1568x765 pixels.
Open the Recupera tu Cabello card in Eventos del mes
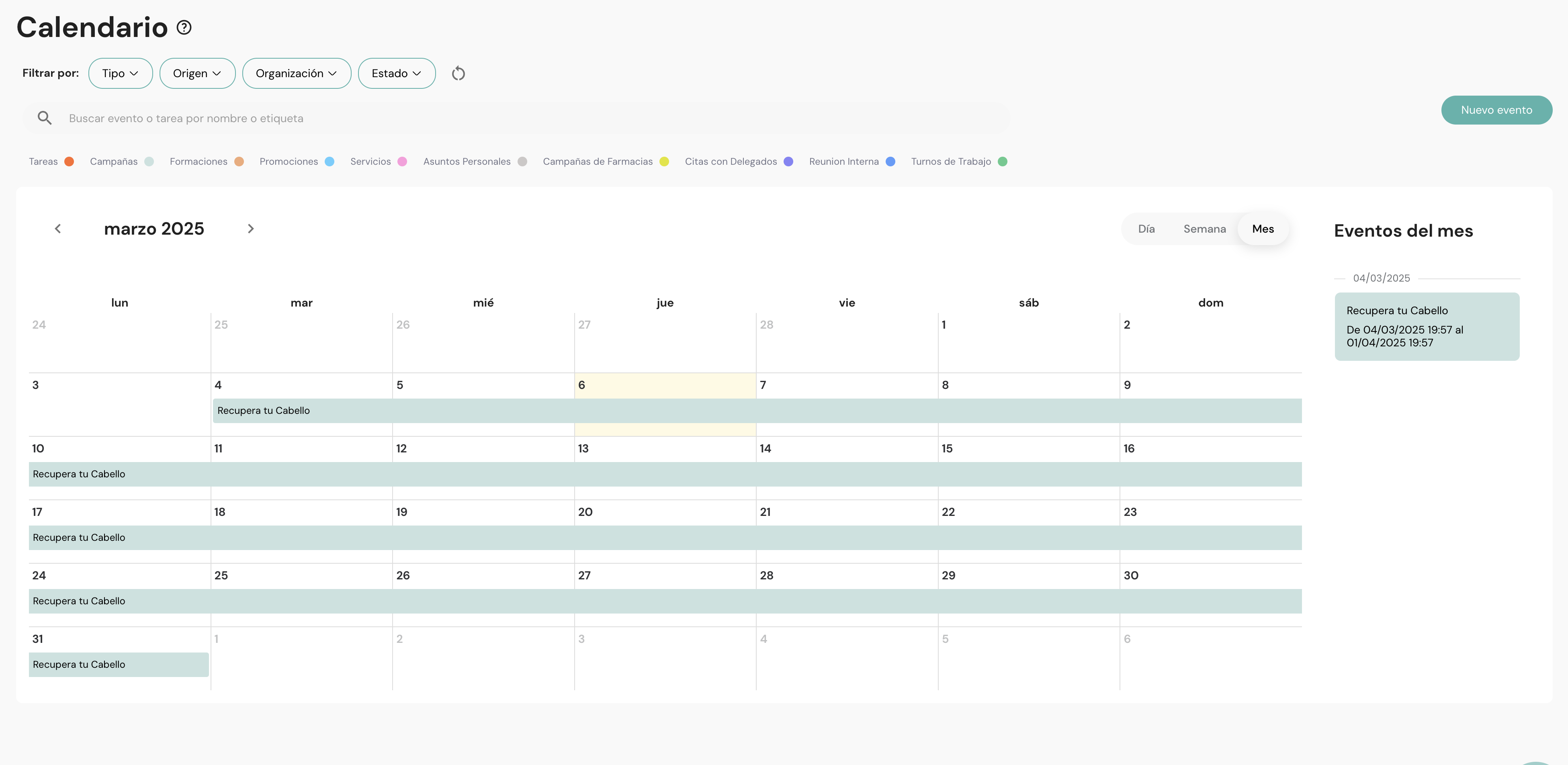(1427, 327)
